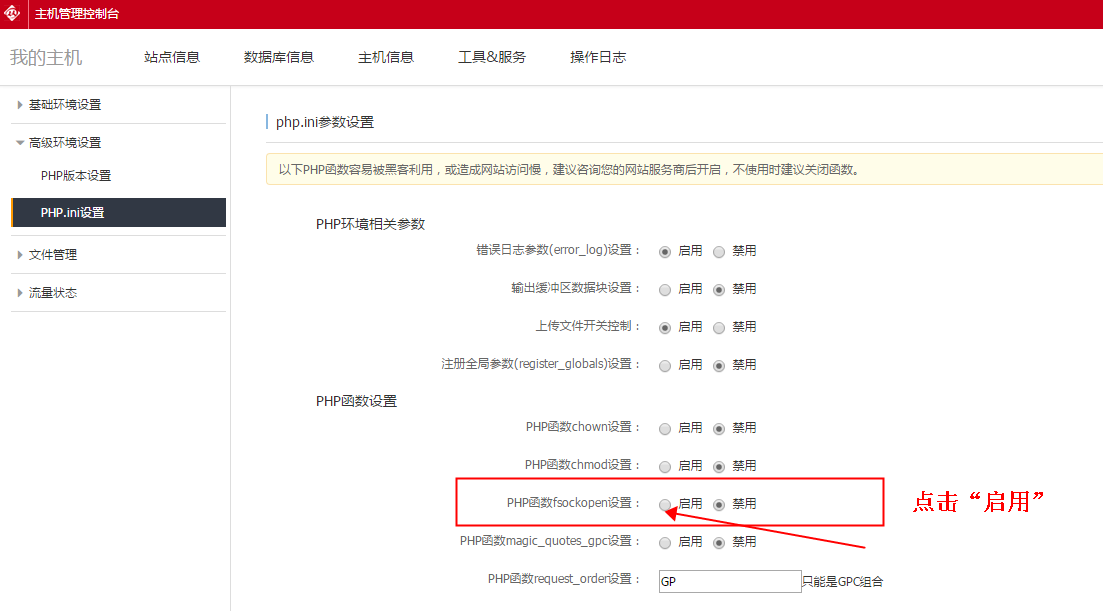Click the request_order text field
The image size is (1103, 611).
point(729,581)
